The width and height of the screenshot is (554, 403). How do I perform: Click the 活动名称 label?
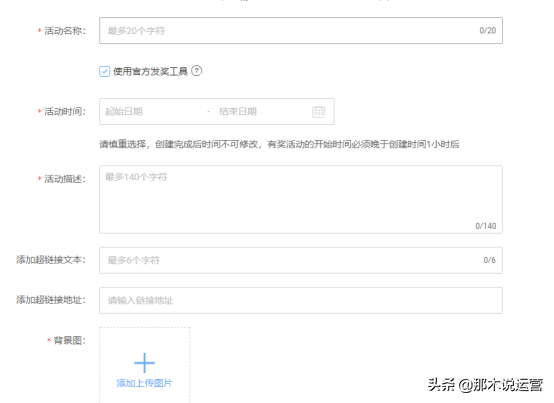(x=65, y=31)
